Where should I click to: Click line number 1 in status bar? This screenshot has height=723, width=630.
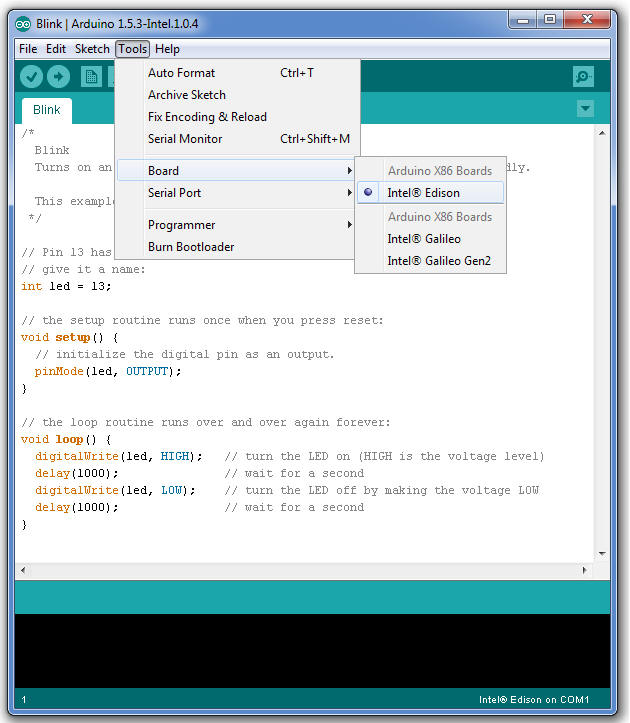click(x=24, y=700)
